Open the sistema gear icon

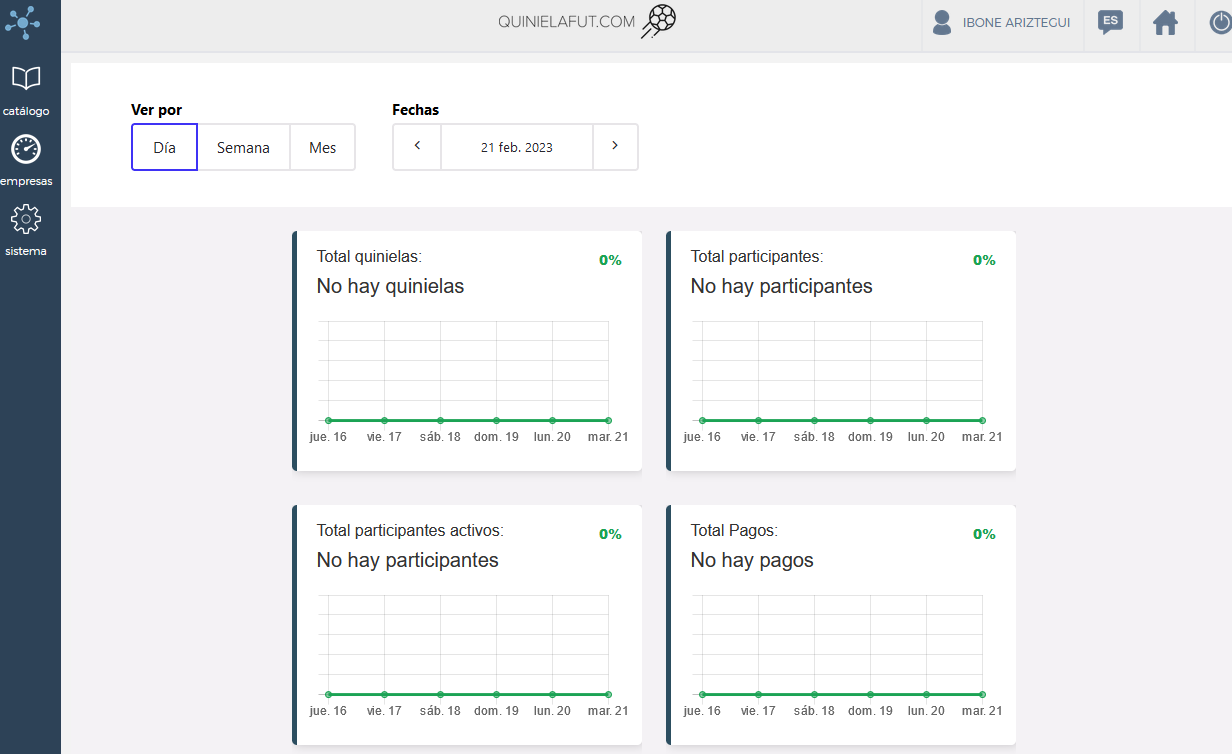(x=25, y=219)
